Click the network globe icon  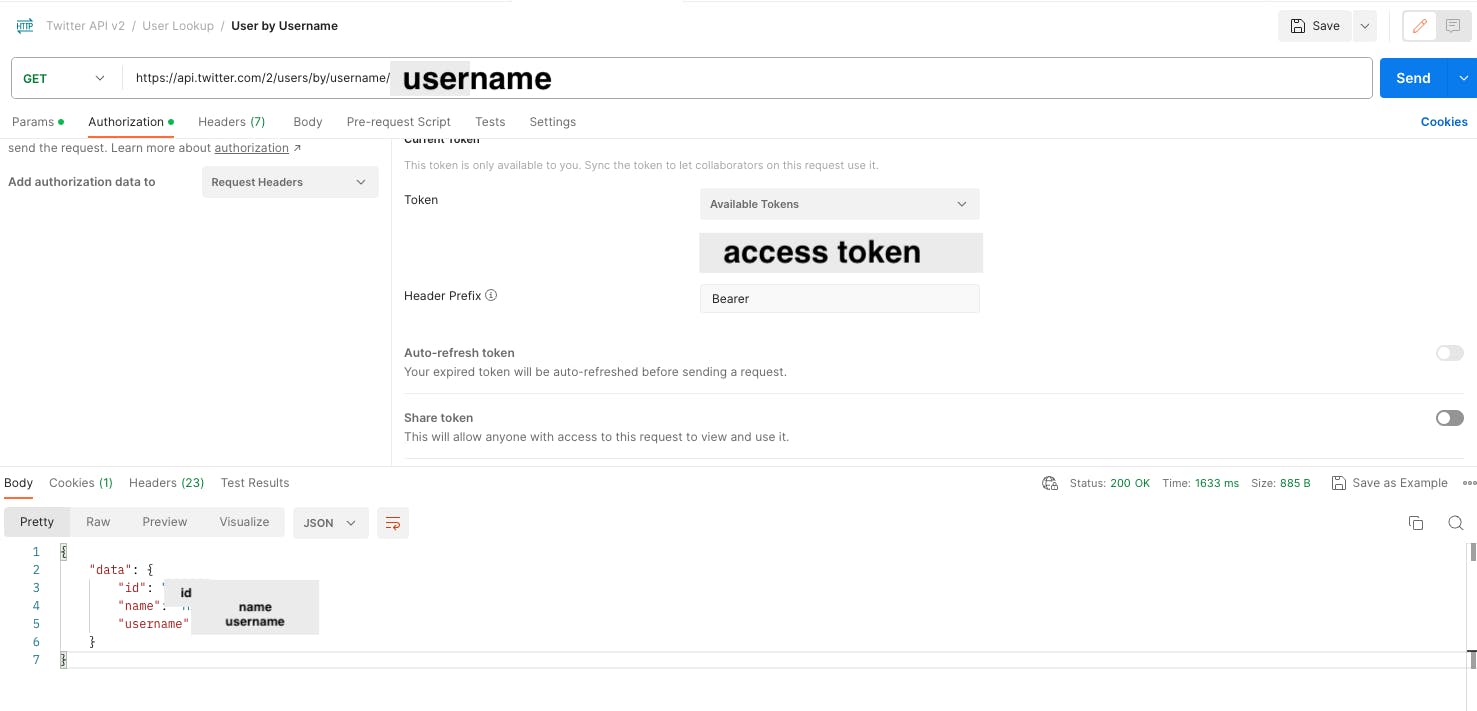pos(1050,483)
